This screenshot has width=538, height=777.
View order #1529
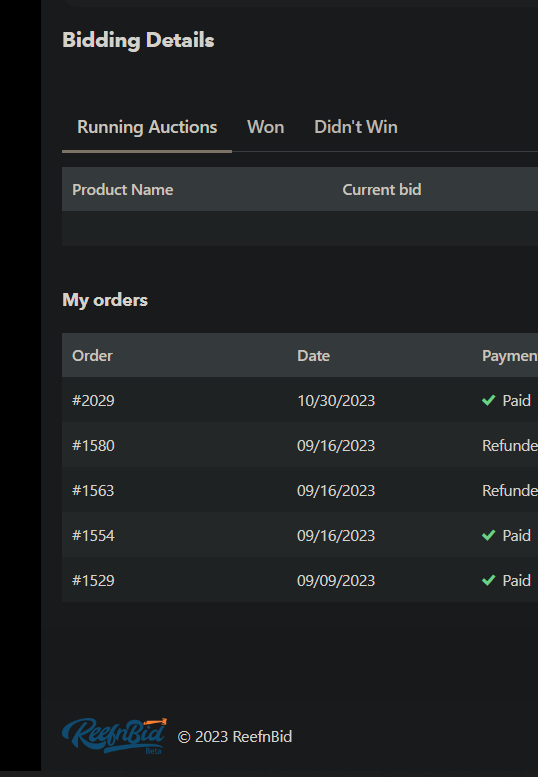pos(93,581)
